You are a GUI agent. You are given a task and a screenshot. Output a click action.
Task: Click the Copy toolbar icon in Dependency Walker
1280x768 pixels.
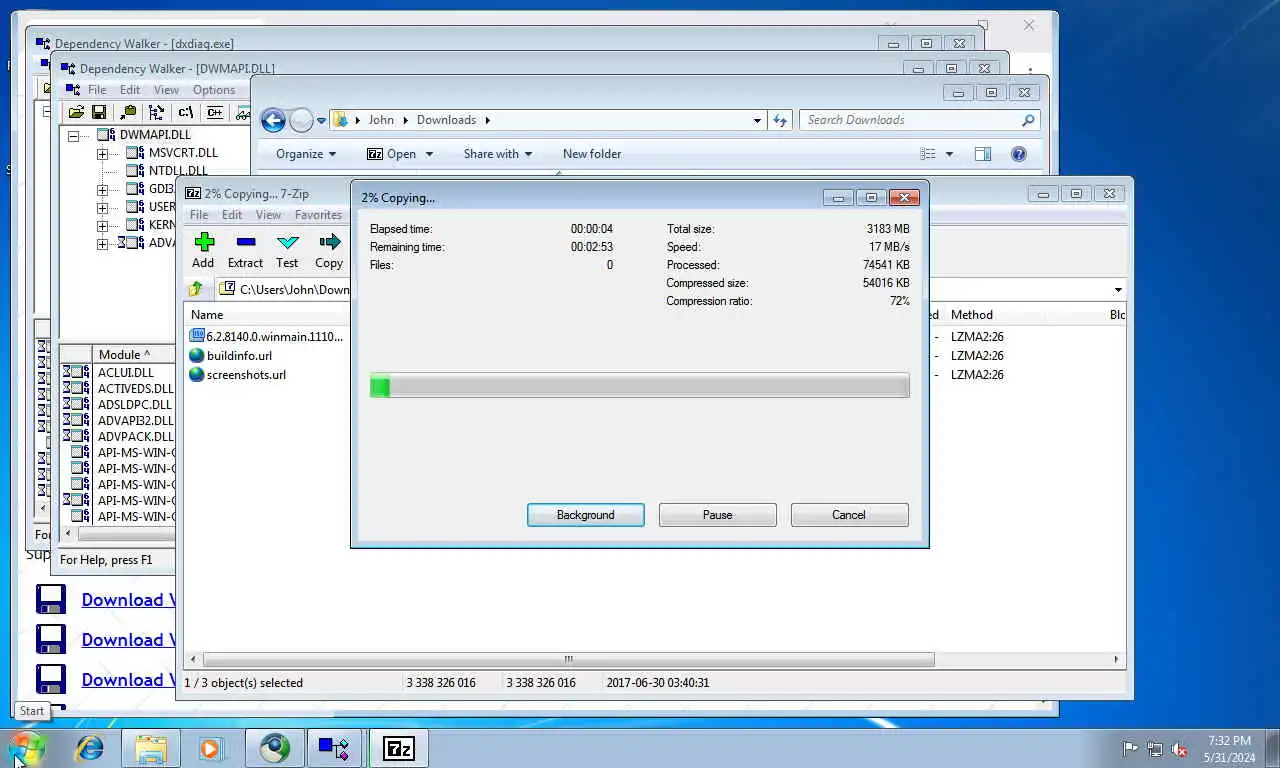[x=128, y=113]
